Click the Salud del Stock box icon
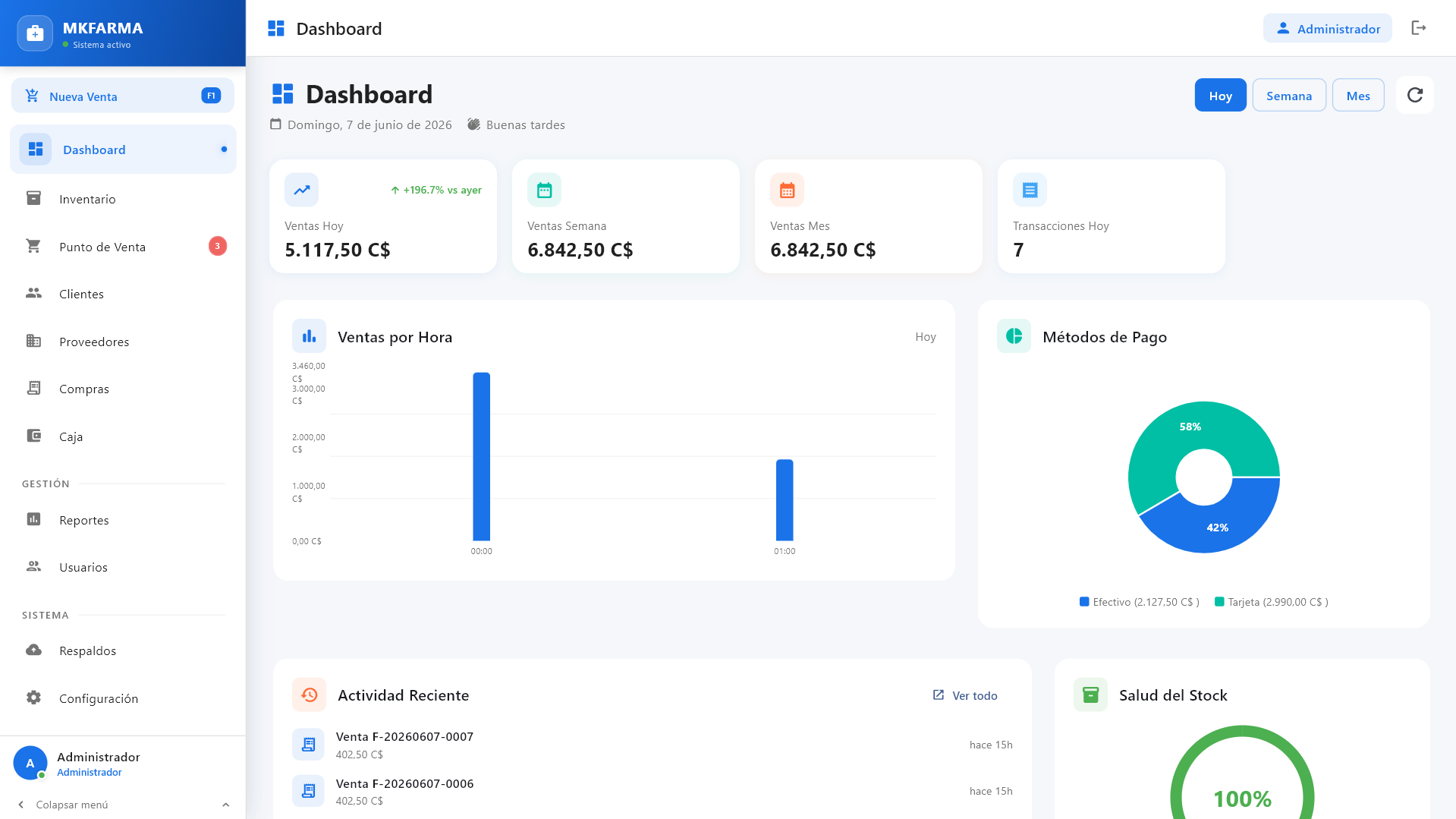The height and width of the screenshot is (819, 1456). (1090, 695)
